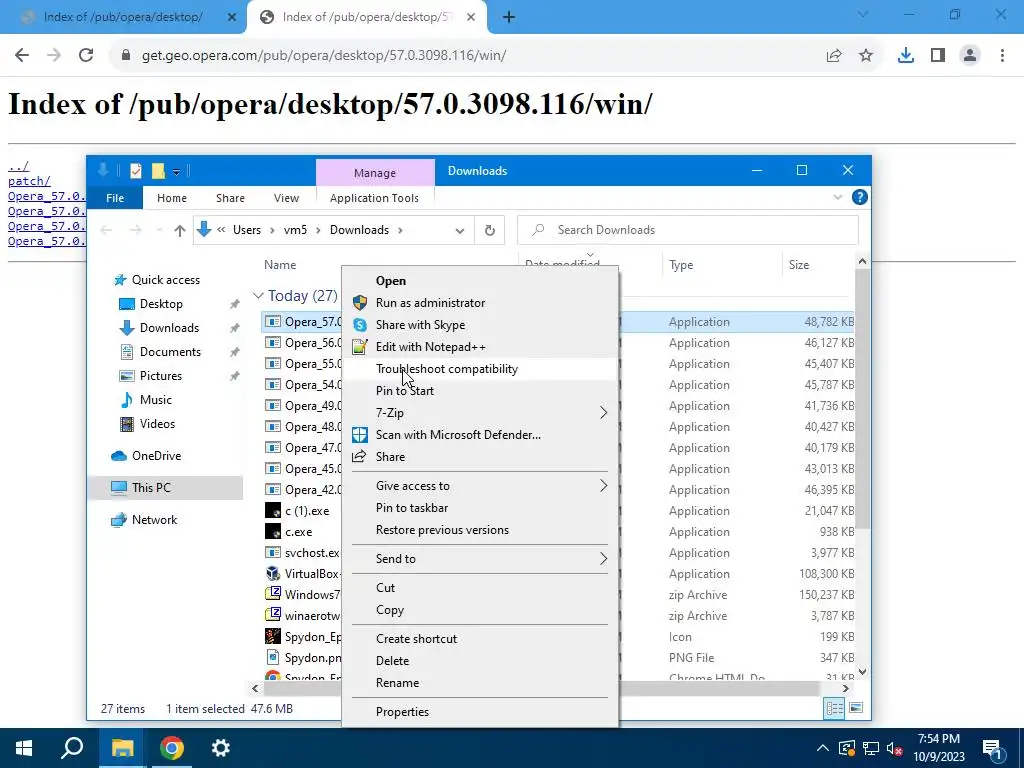Viewport: 1024px width, 768px height.
Task: Open the File ribbon tab
Action: 115,198
